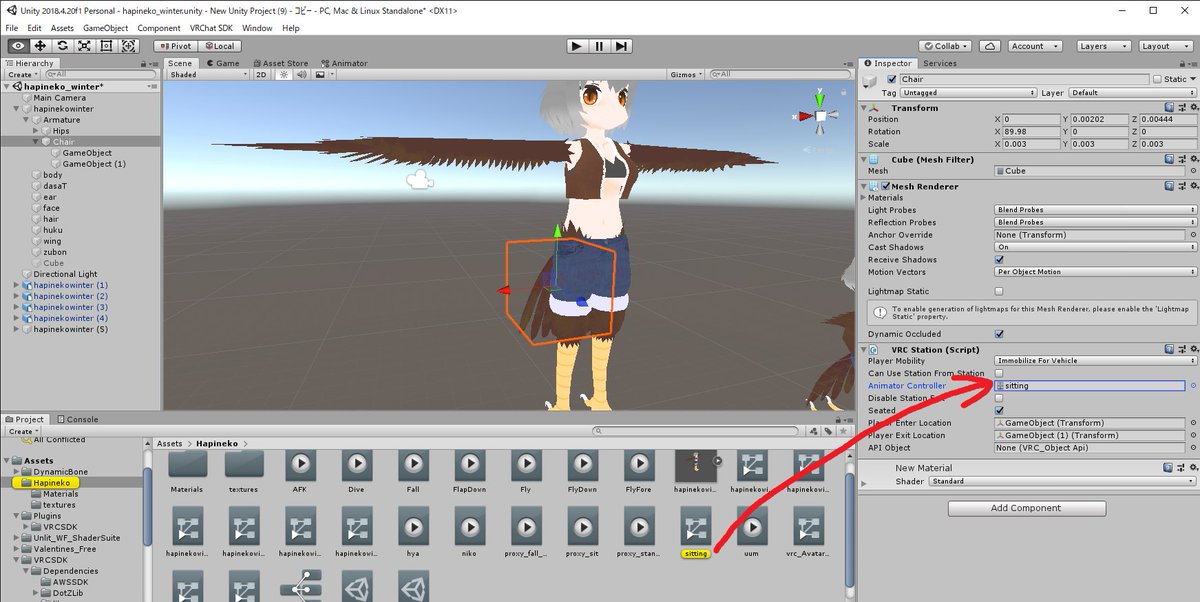Click the Add Component button
The height and width of the screenshot is (602, 1200).
1026,508
